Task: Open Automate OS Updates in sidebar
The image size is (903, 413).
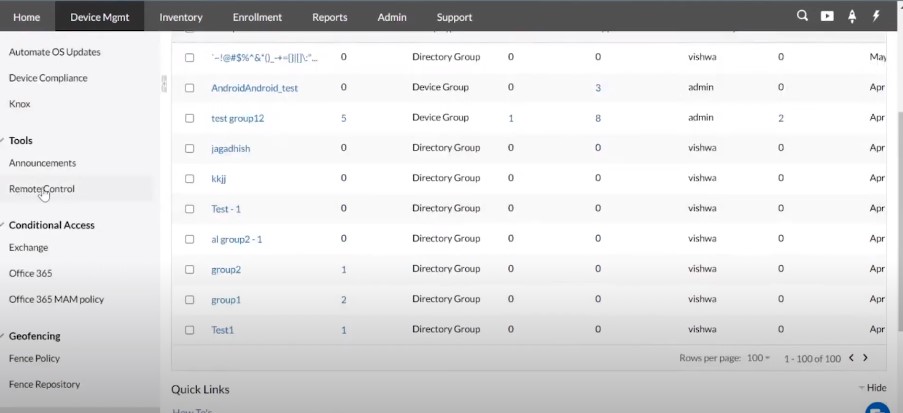Action: [x=55, y=52]
